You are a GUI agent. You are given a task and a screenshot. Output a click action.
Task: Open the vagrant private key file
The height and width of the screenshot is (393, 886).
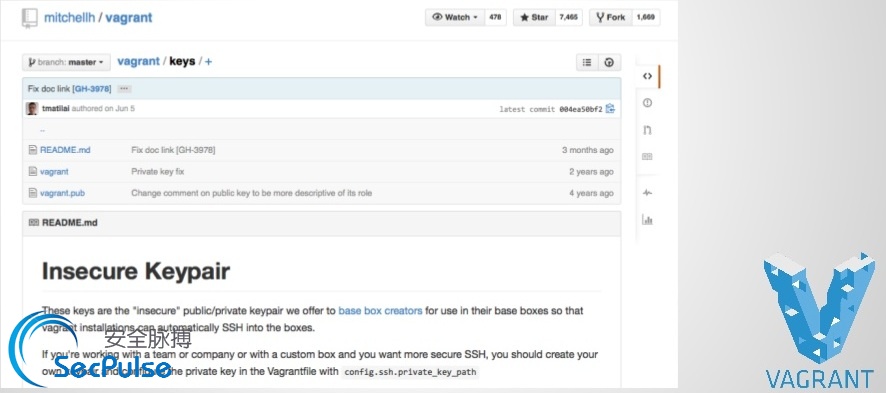tap(54, 172)
